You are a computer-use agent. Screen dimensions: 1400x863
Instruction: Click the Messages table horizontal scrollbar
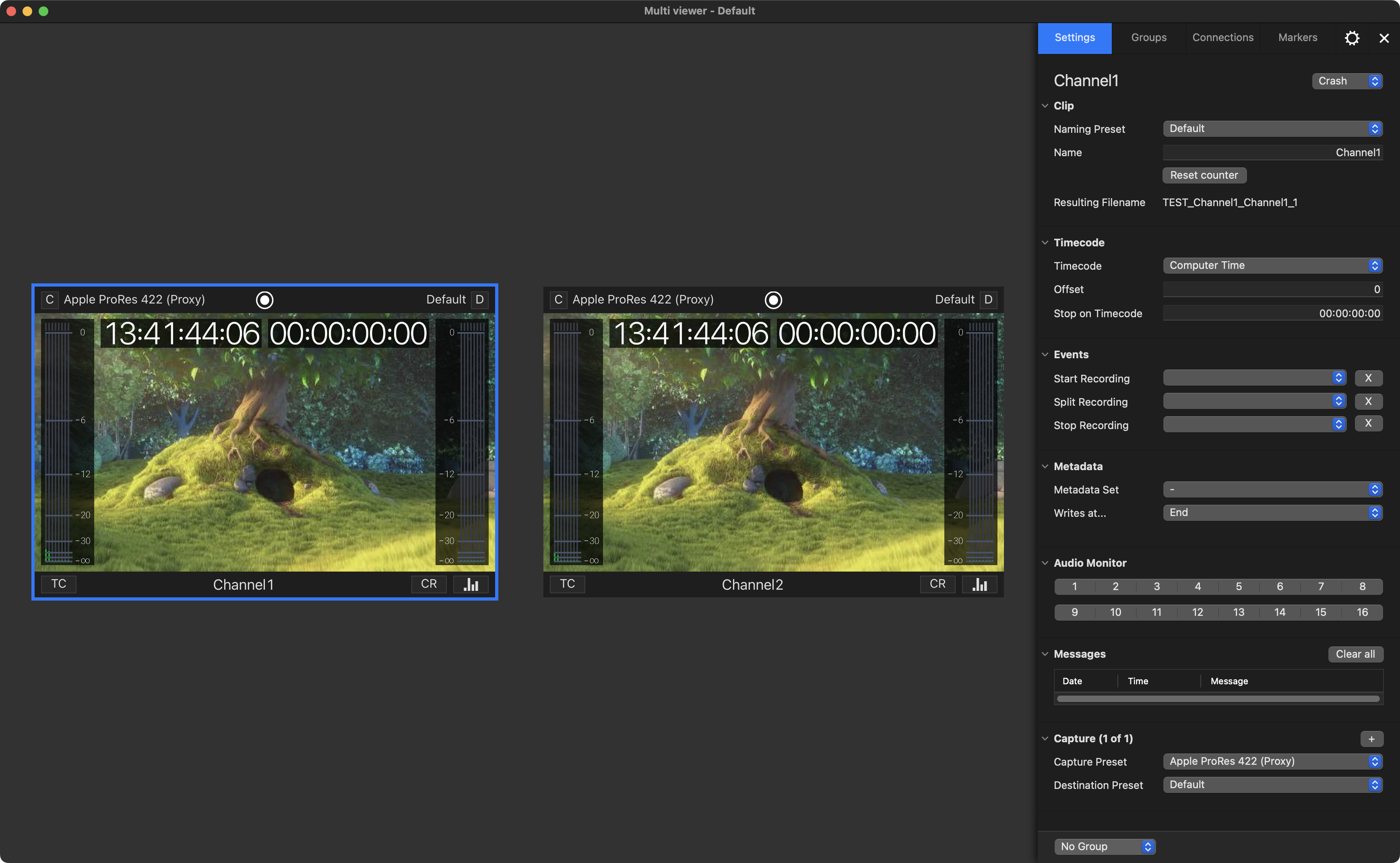[x=1218, y=699]
